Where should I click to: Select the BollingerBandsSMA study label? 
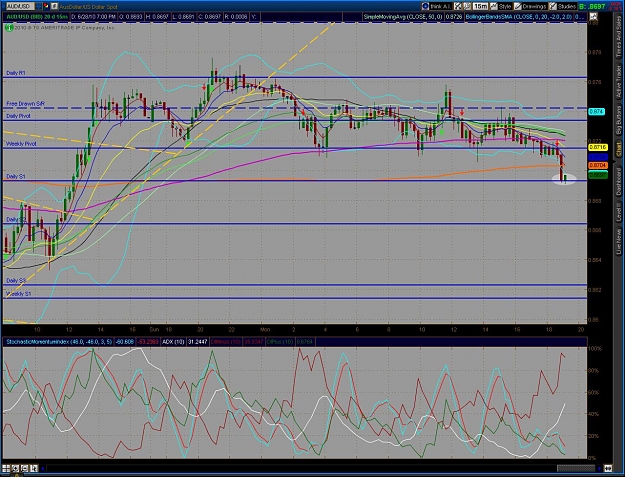click(x=519, y=17)
